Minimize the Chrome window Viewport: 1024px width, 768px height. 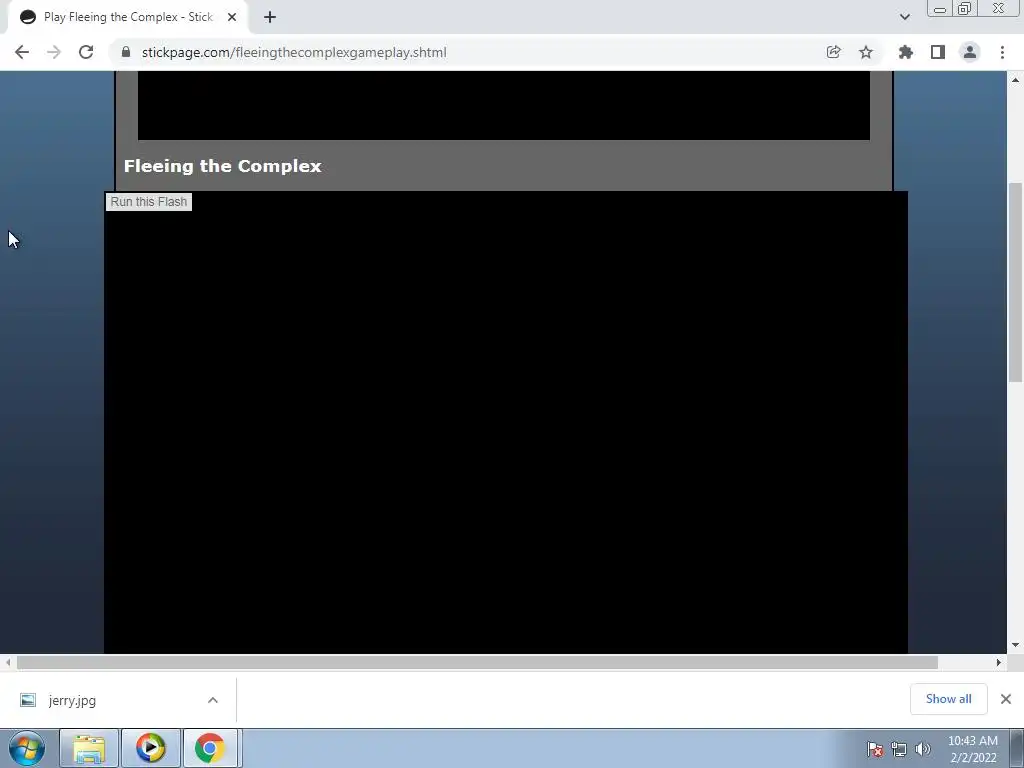940,8
